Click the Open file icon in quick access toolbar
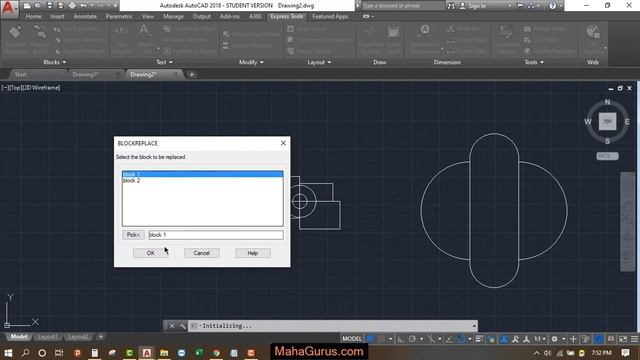 coord(38,6)
